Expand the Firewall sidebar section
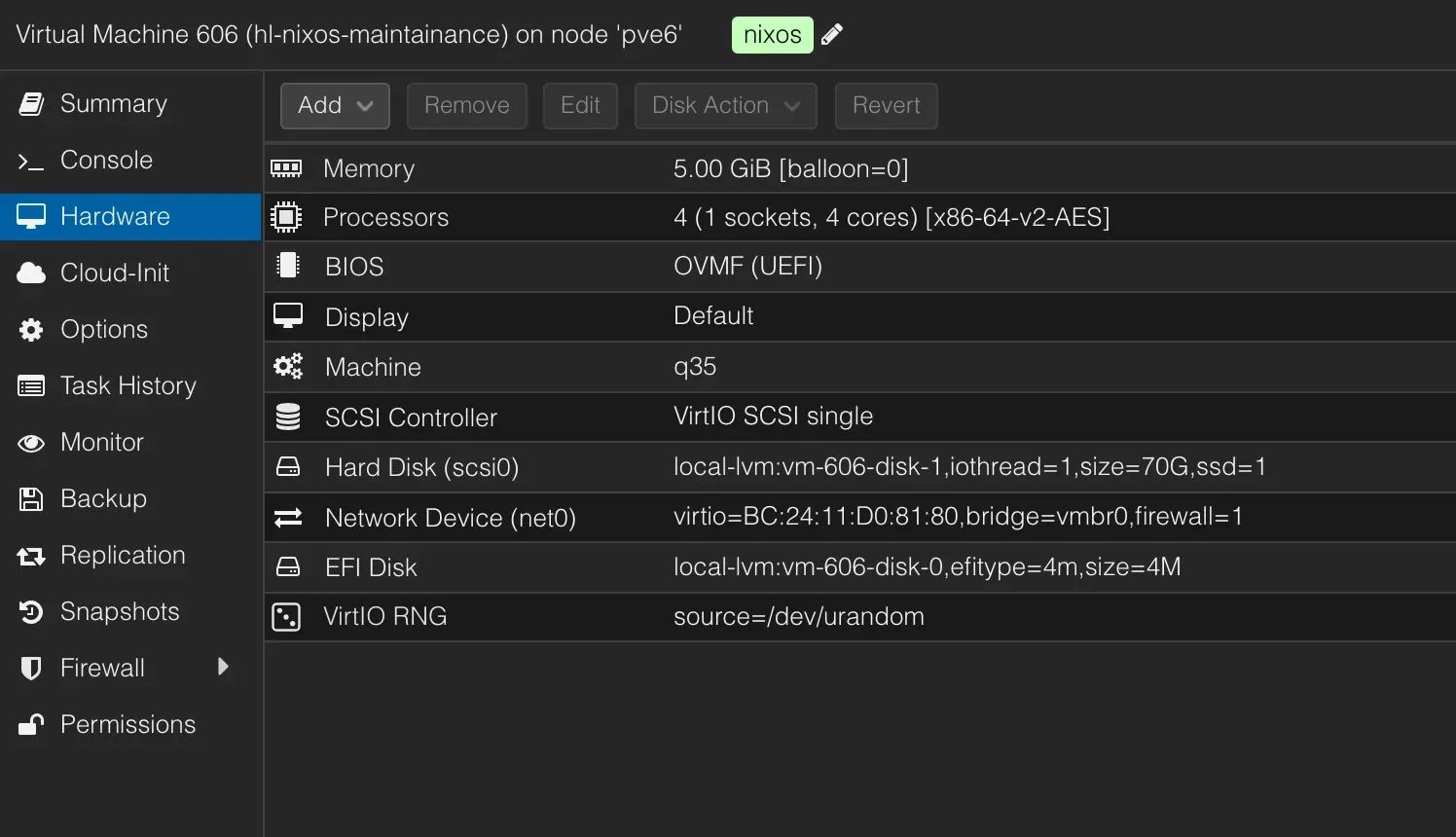The width and height of the screenshot is (1456, 837). point(224,668)
